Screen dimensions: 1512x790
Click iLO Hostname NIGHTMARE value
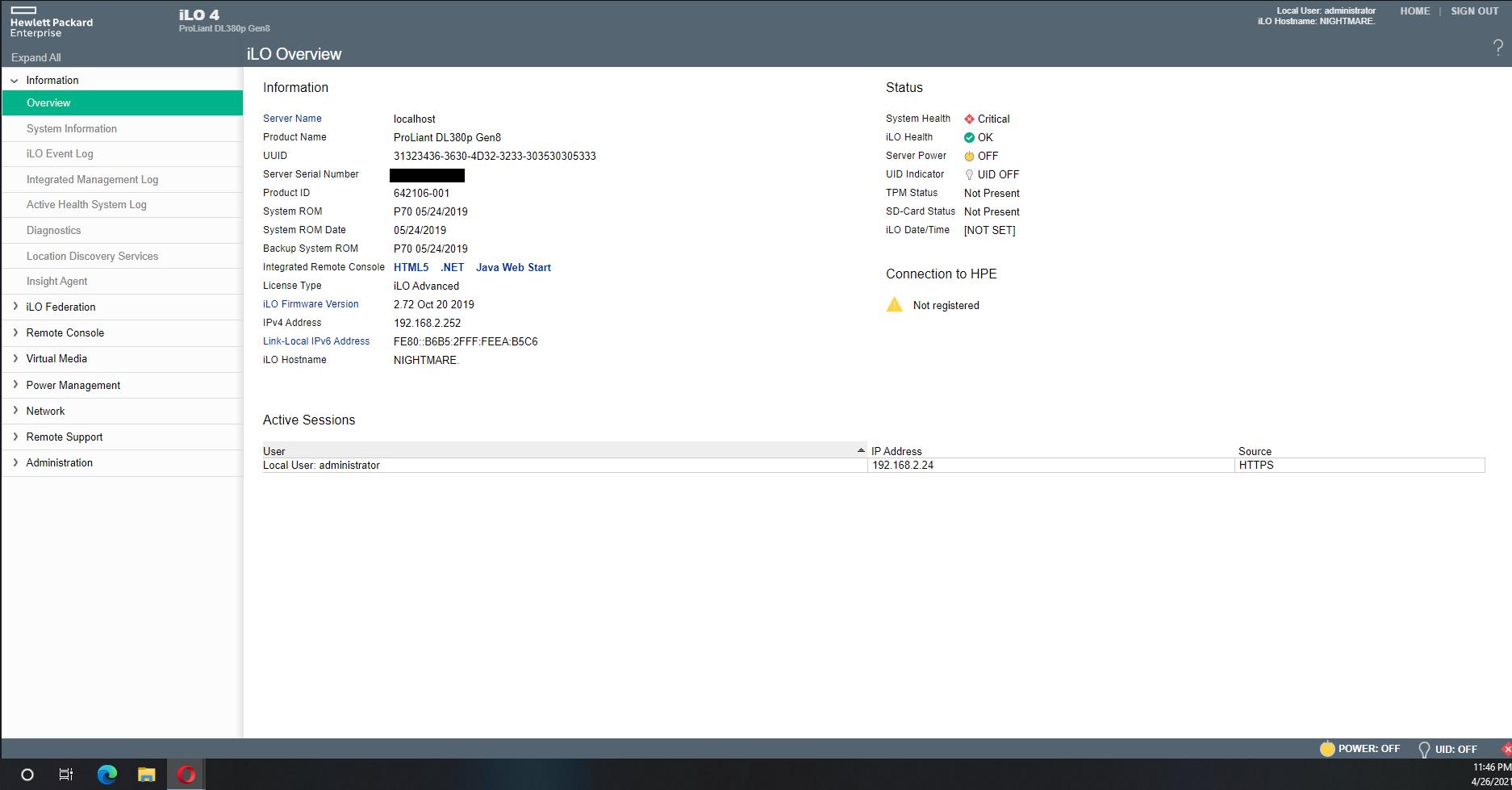(426, 360)
